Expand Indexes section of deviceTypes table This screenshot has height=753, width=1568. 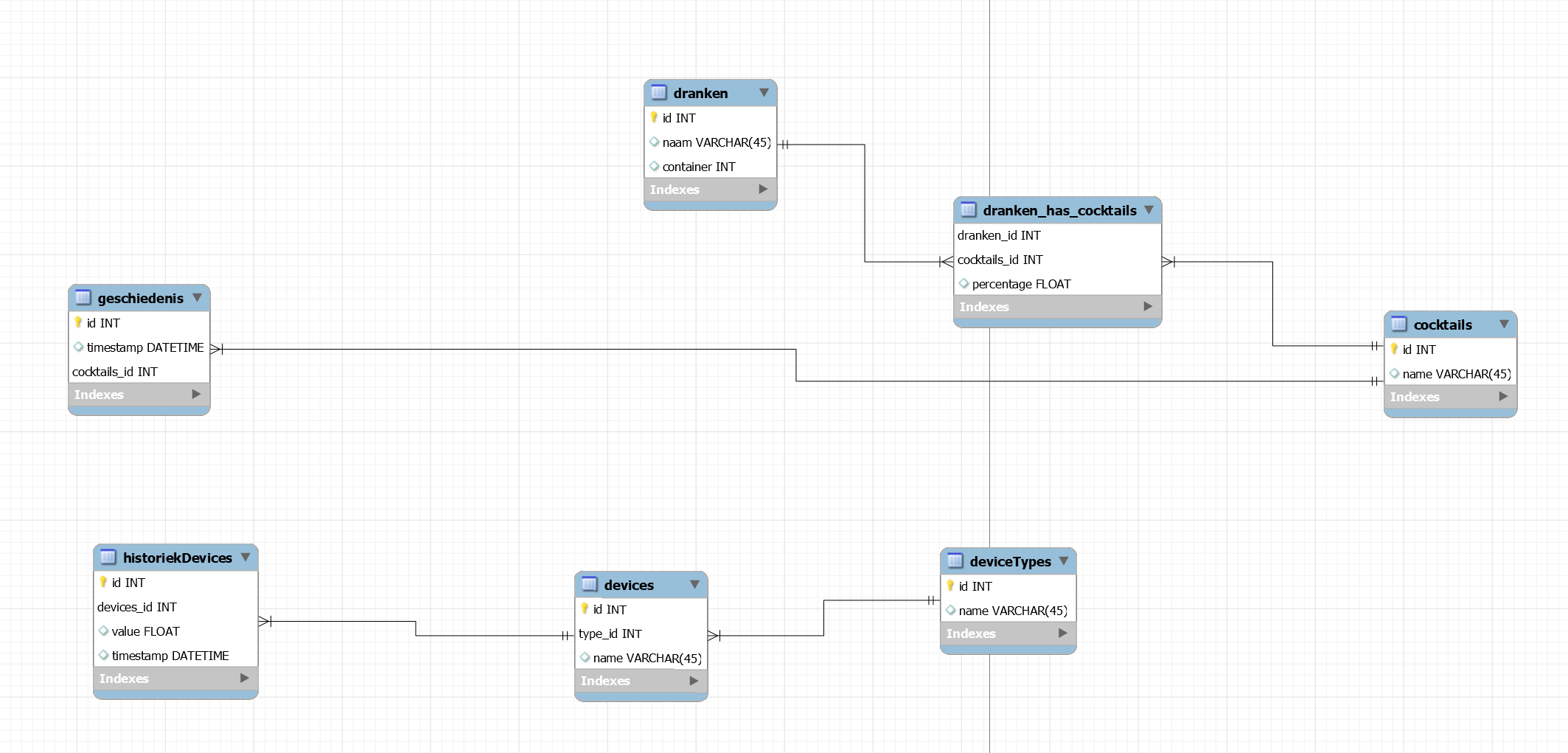coord(1062,634)
